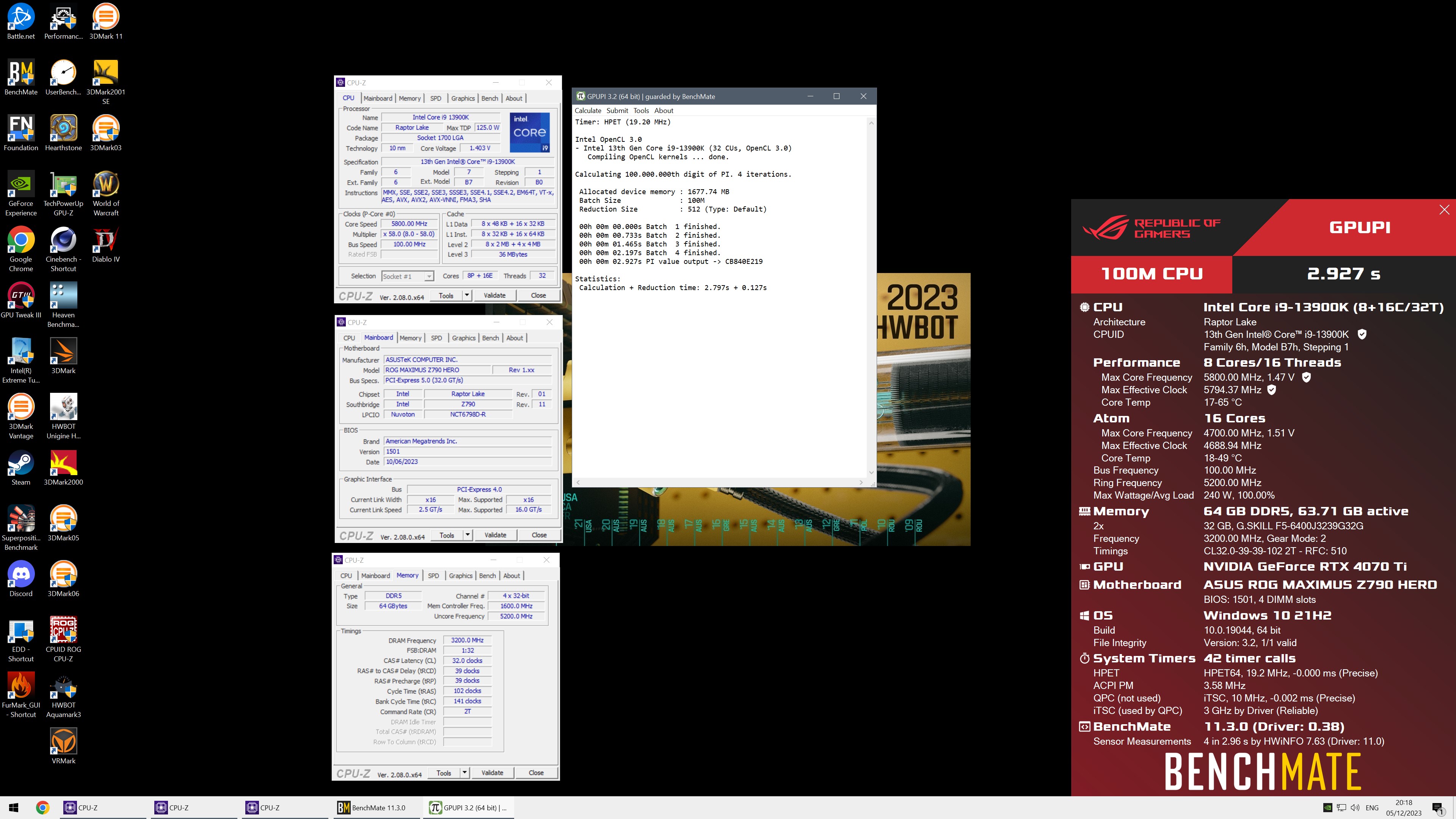Open VRMark desktop icon
Viewport: 1456px width, 819px height.
[63, 745]
